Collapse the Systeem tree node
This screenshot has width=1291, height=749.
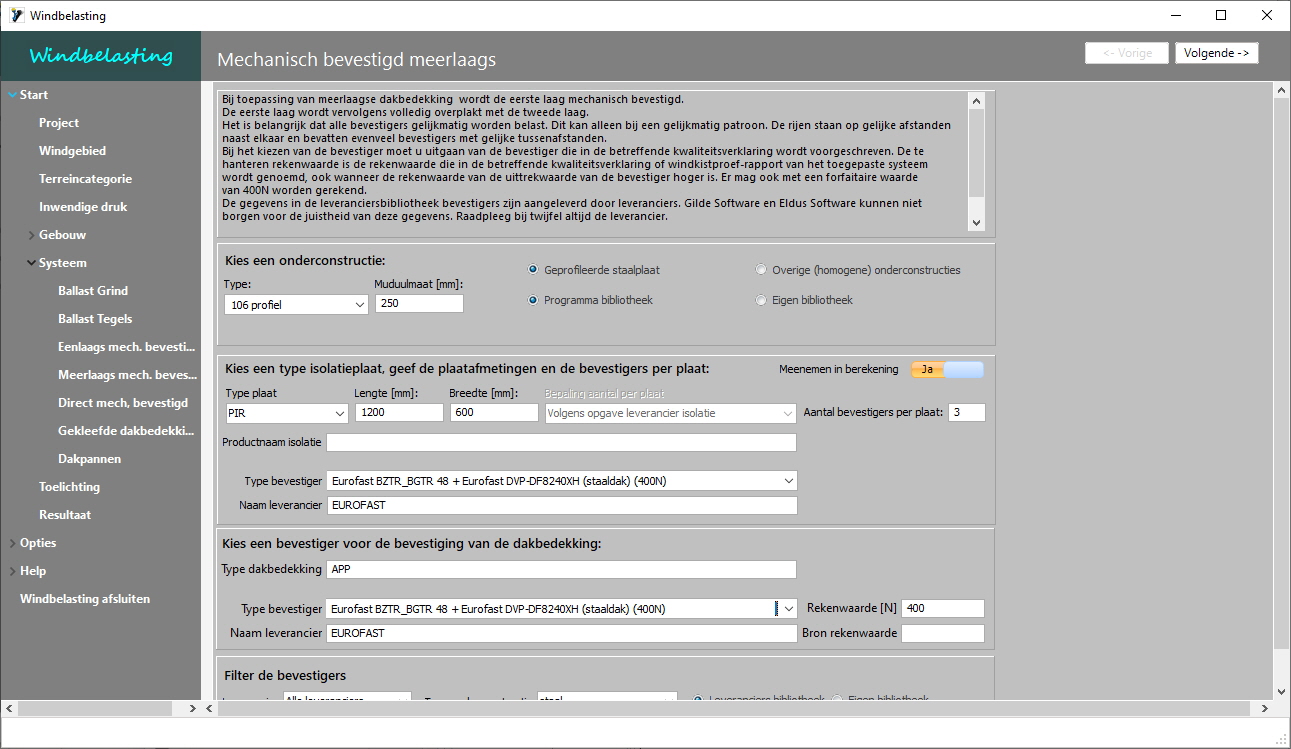click(x=31, y=263)
